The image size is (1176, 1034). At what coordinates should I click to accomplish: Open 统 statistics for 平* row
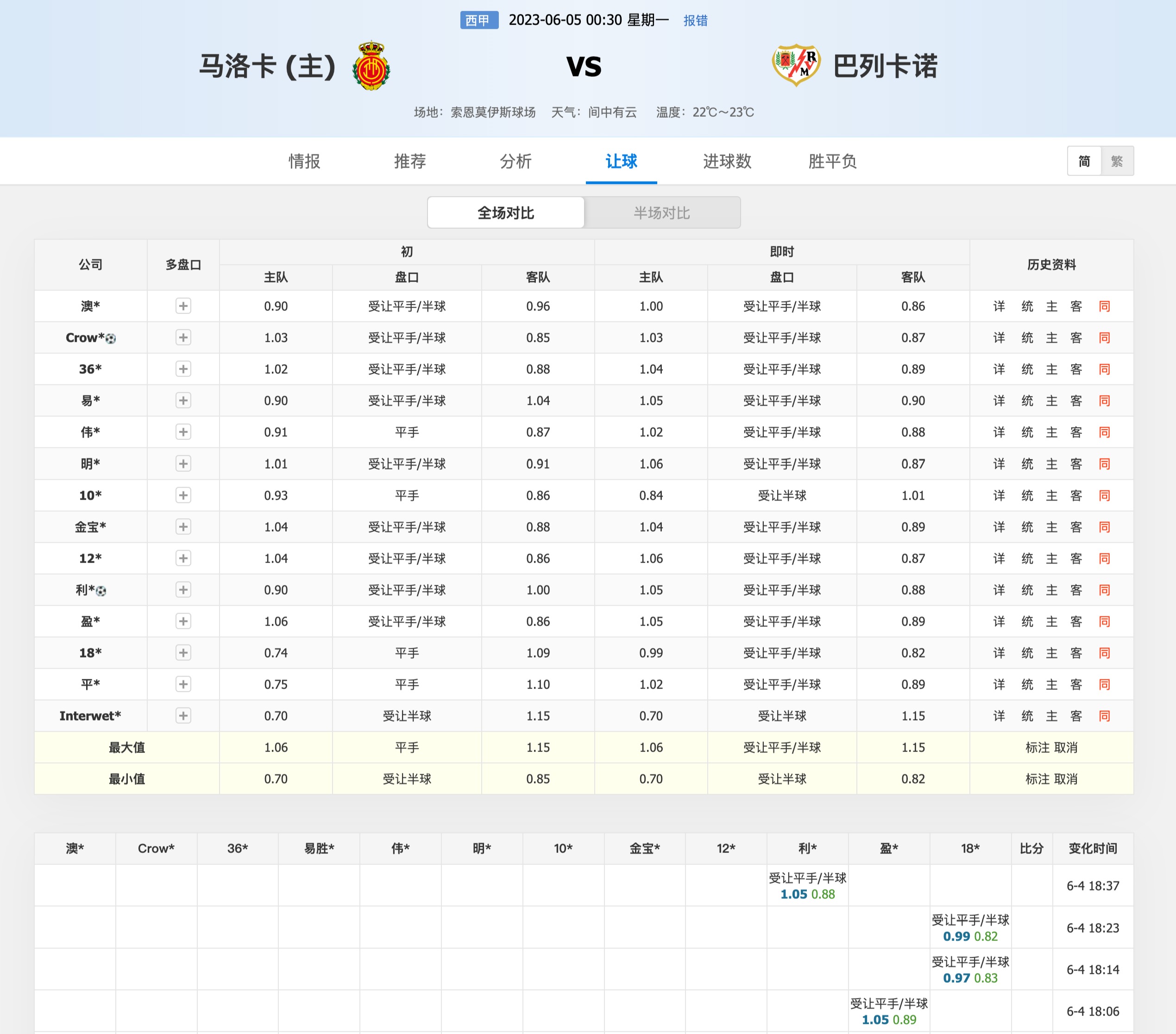click(1027, 684)
